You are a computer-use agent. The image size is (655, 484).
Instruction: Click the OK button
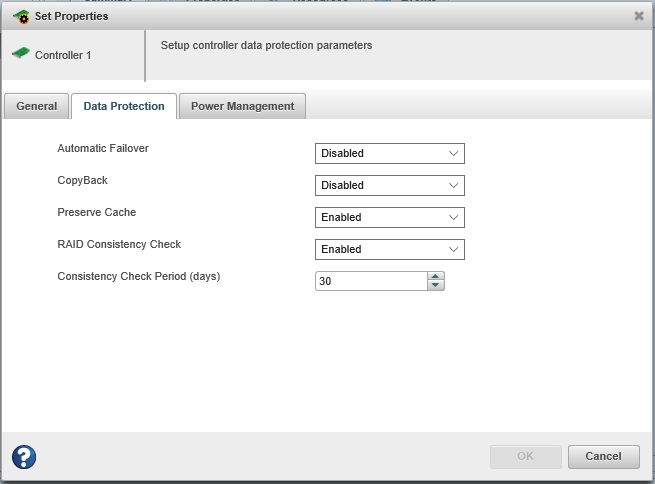pos(525,457)
